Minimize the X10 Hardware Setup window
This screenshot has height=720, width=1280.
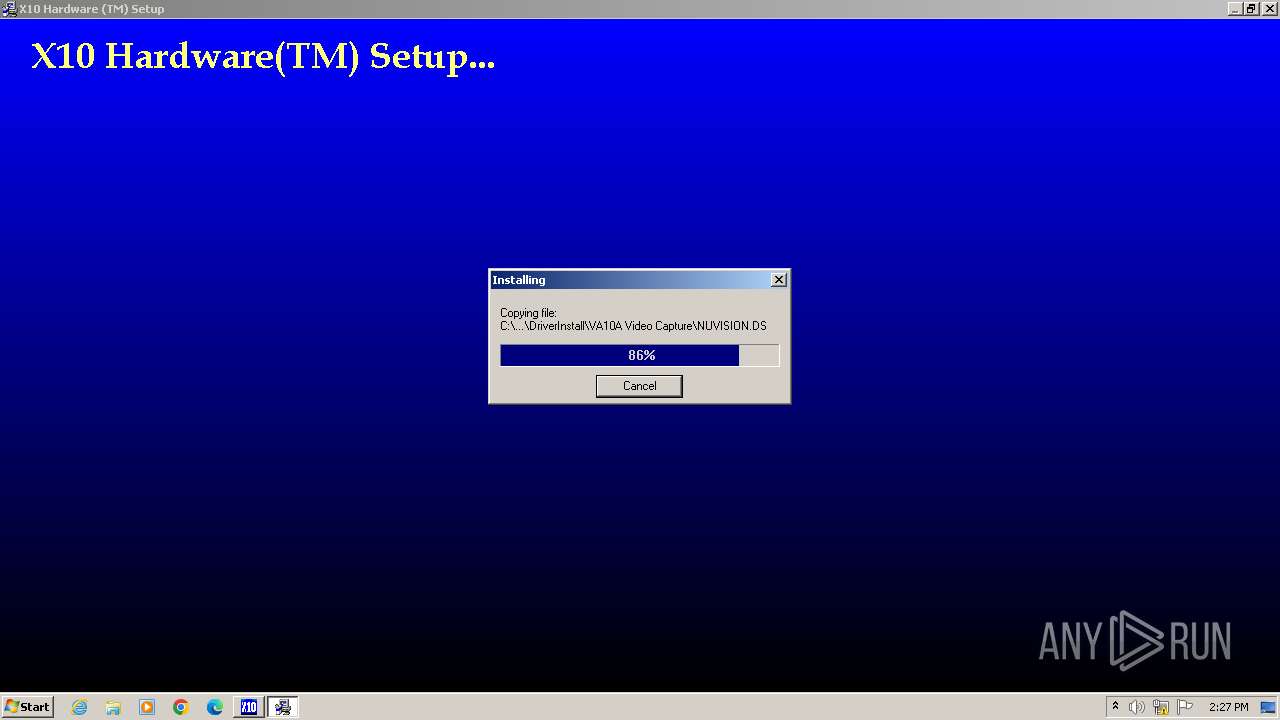1235,9
